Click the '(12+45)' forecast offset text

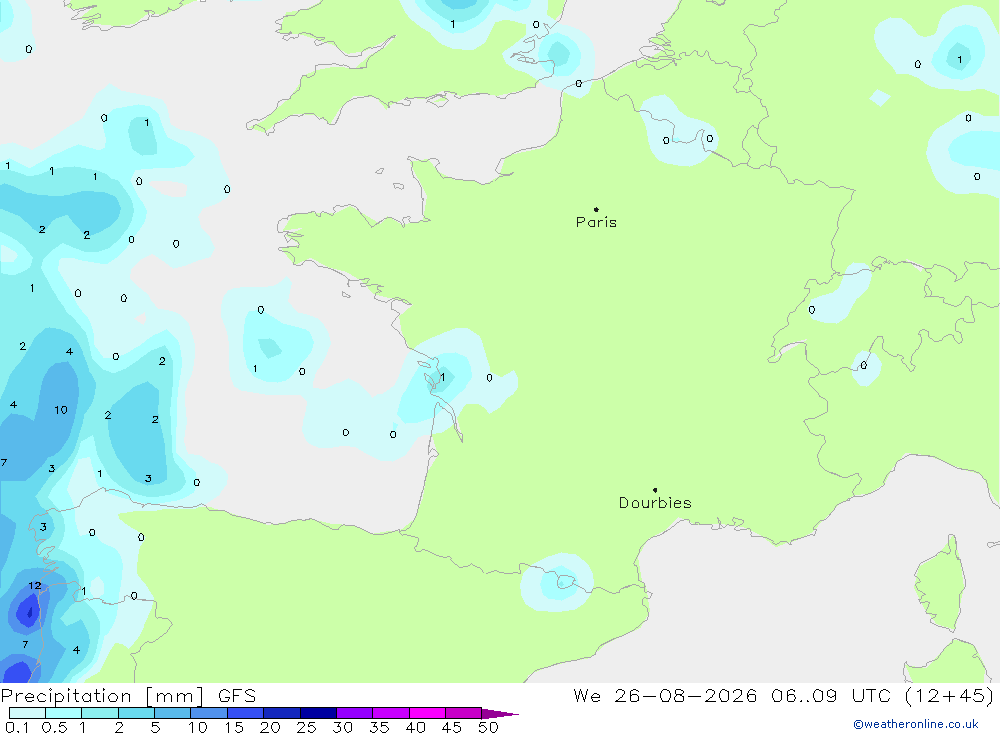(x=949, y=695)
